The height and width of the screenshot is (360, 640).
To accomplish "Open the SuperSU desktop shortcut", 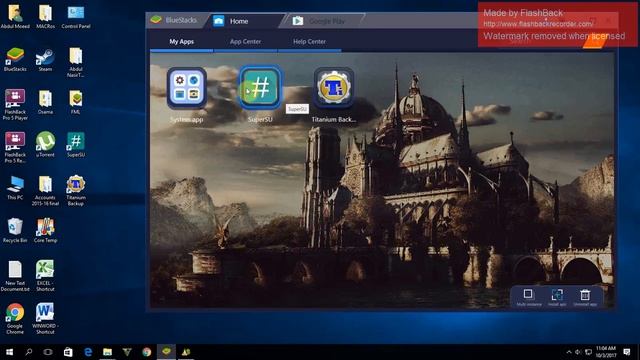I will pyautogui.click(x=76, y=144).
